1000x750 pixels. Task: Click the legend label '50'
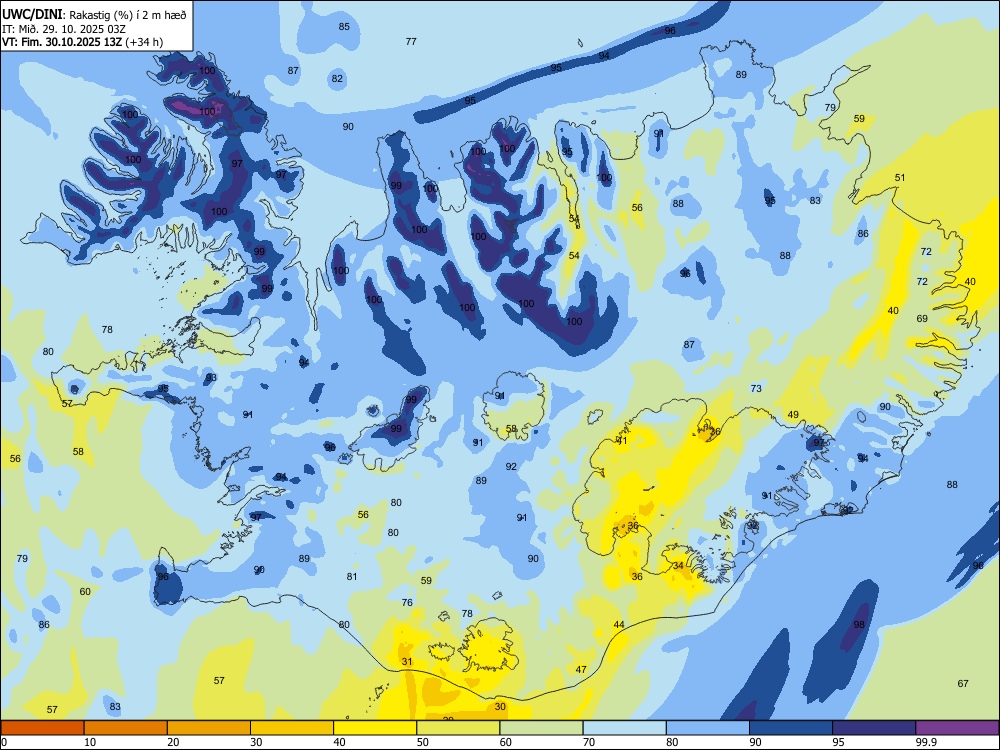(x=422, y=742)
